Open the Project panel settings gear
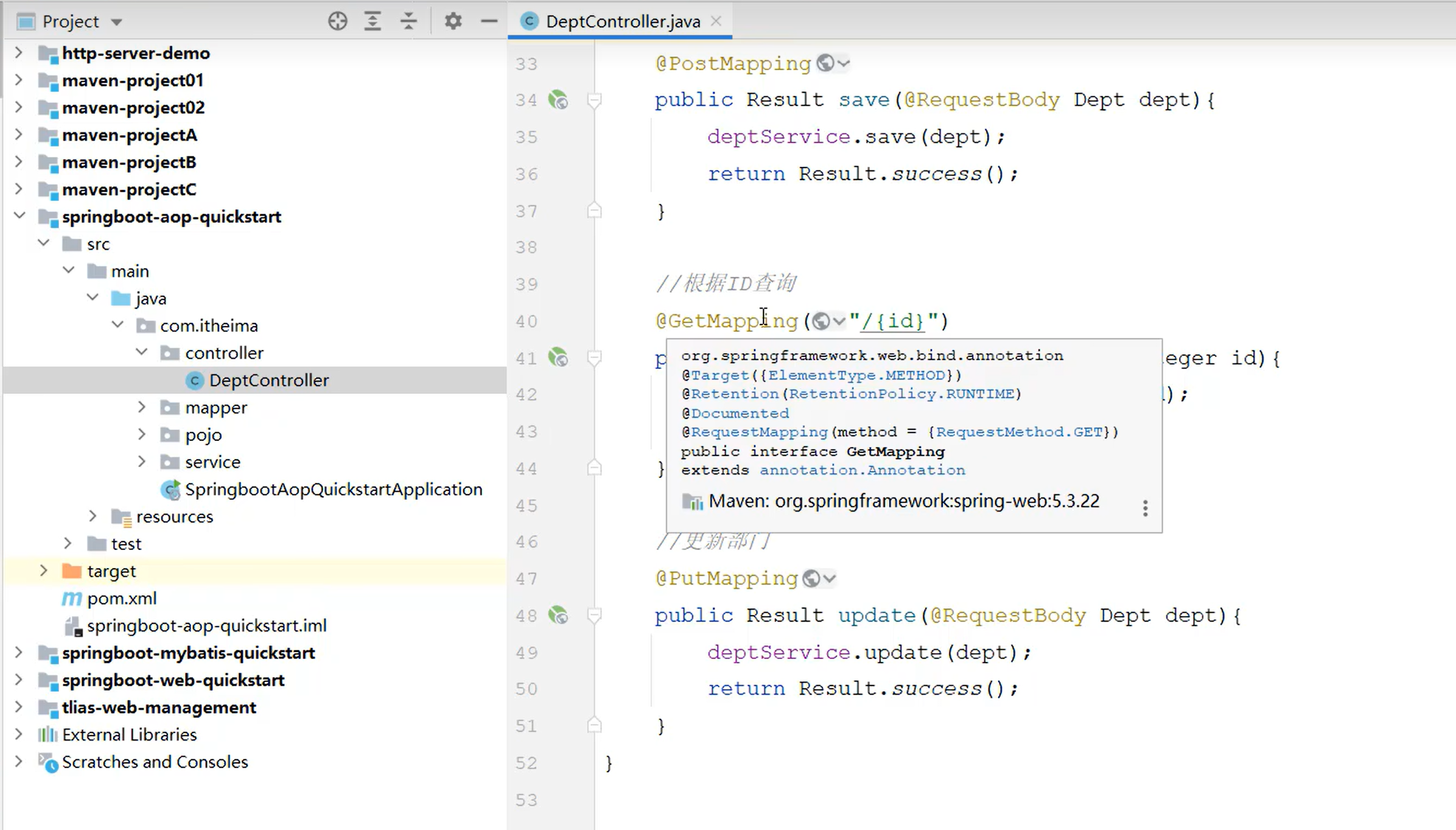This screenshot has width=1456, height=830. [x=453, y=21]
